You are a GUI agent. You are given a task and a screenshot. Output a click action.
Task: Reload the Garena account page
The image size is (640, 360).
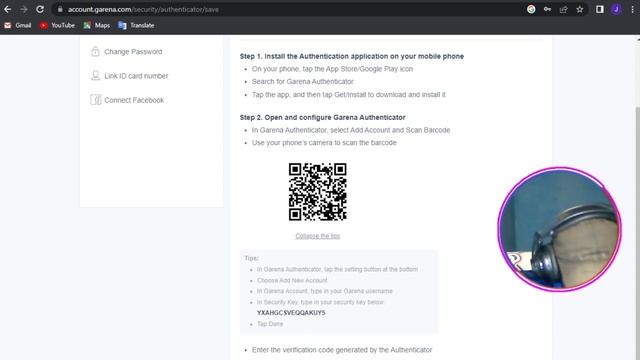coord(40,9)
